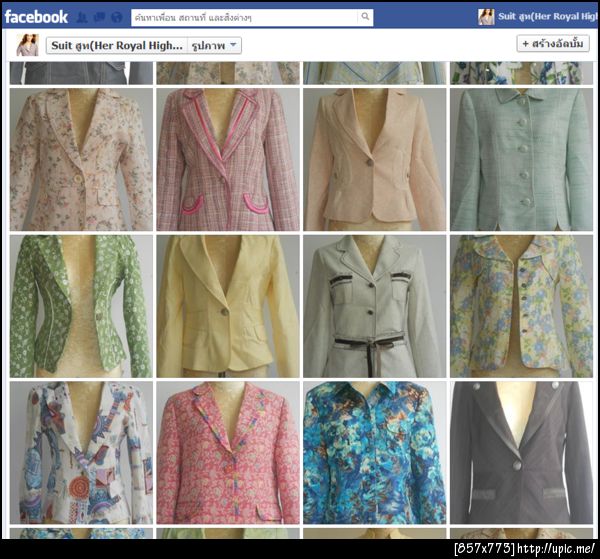Click the Suit profile name in the top bar
This screenshot has height=559, width=600.
(x=548, y=16)
